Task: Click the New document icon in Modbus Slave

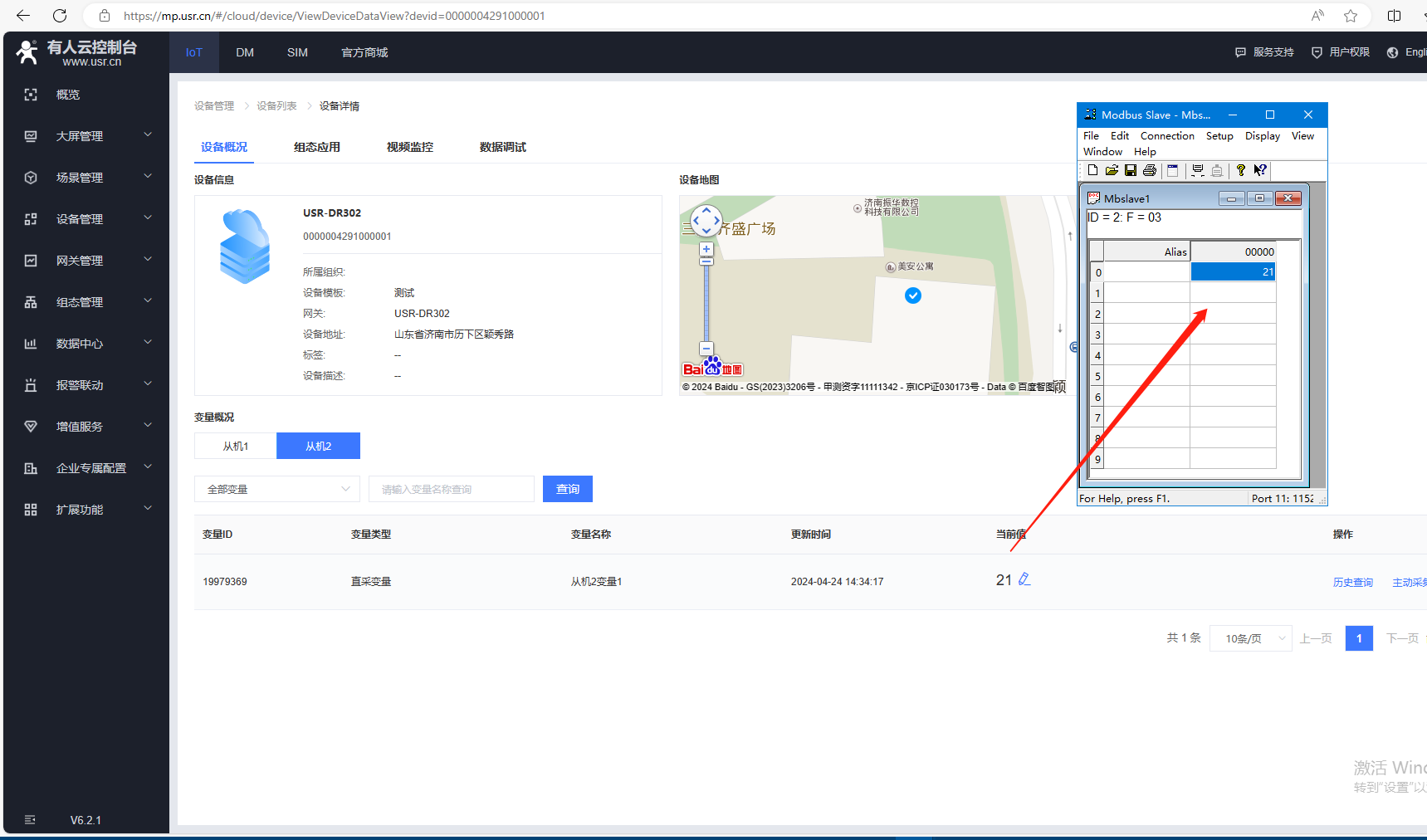Action: click(x=1092, y=170)
